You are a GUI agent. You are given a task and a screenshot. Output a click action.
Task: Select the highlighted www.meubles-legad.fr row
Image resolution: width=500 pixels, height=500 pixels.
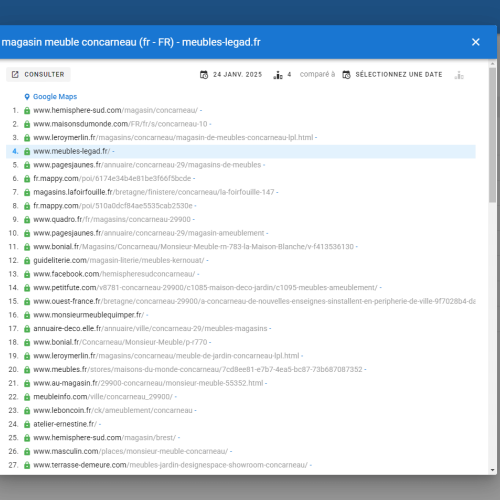pyautogui.click(x=241, y=151)
